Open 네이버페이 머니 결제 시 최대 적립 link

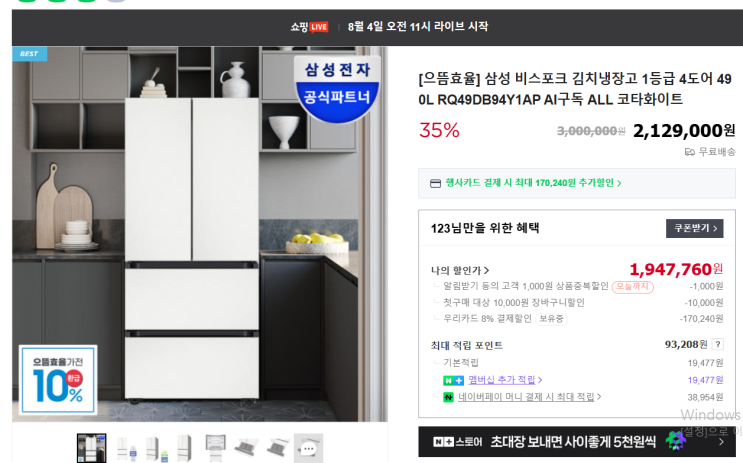529,397
